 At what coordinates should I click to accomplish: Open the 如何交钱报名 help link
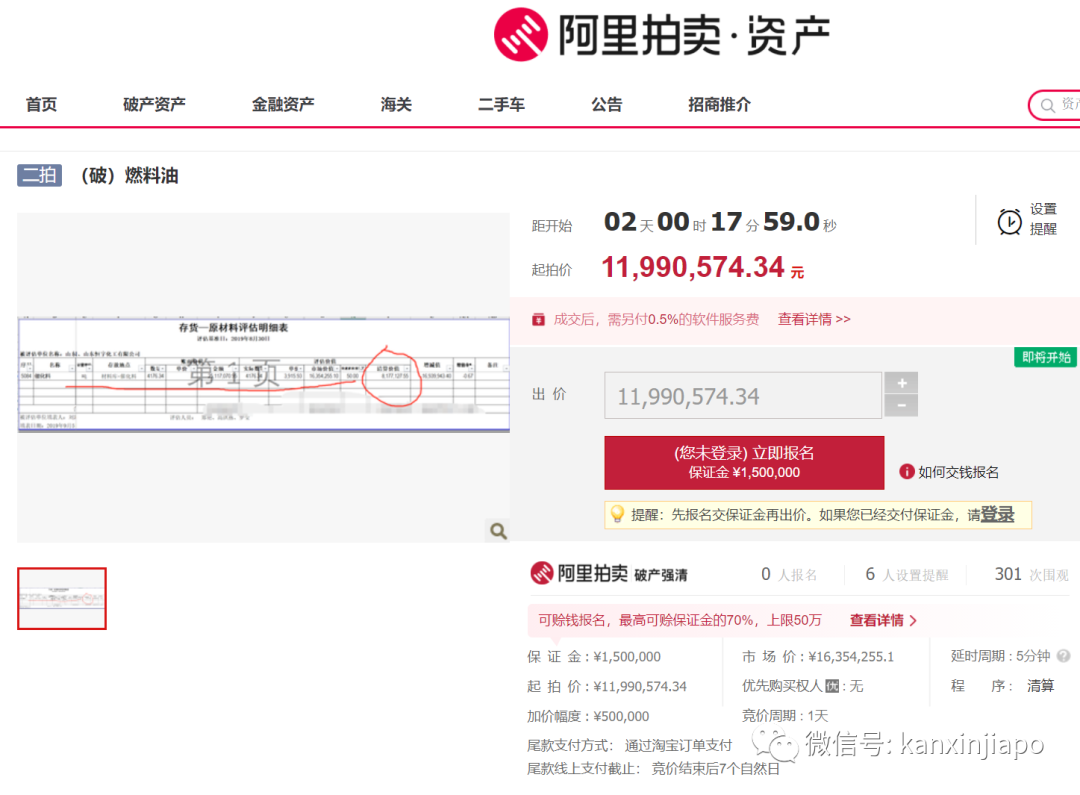(958, 472)
